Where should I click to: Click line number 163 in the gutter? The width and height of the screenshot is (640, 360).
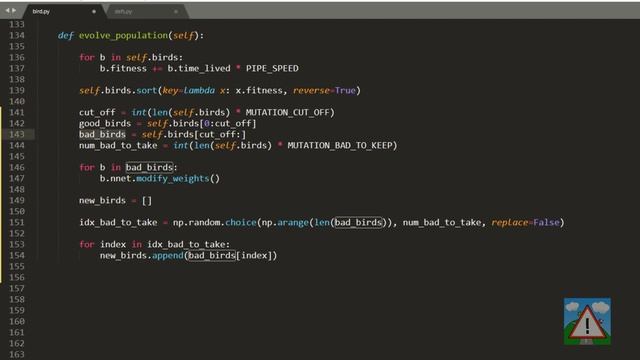click(x=17, y=354)
